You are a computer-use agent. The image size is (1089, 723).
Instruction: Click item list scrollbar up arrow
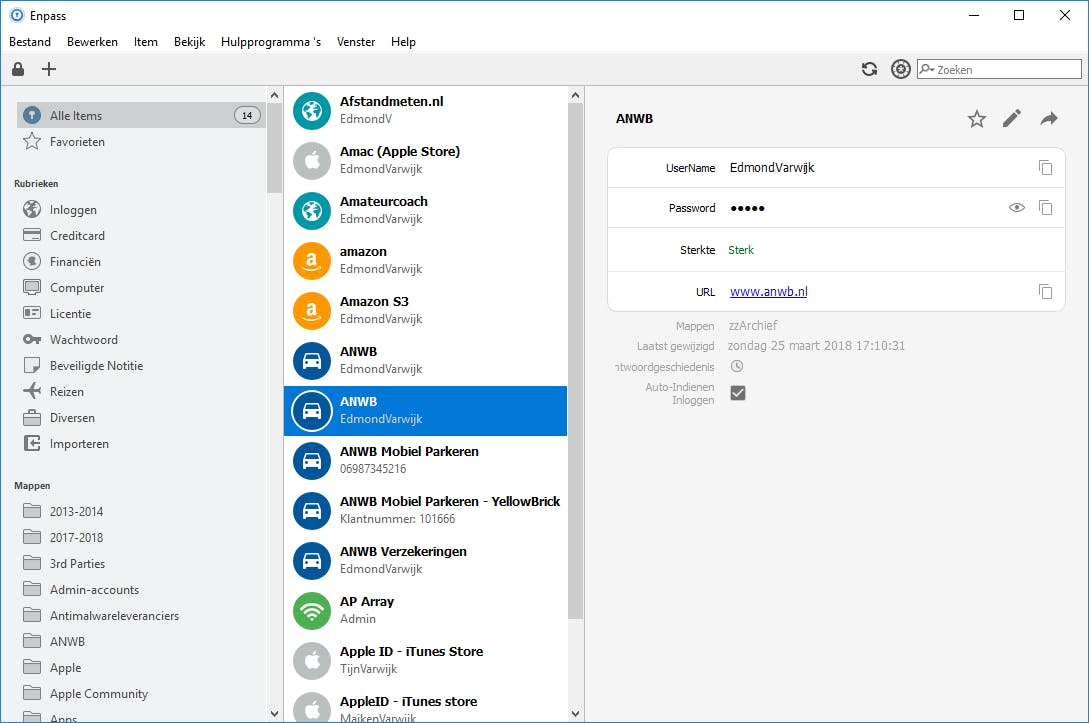point(575,95)
